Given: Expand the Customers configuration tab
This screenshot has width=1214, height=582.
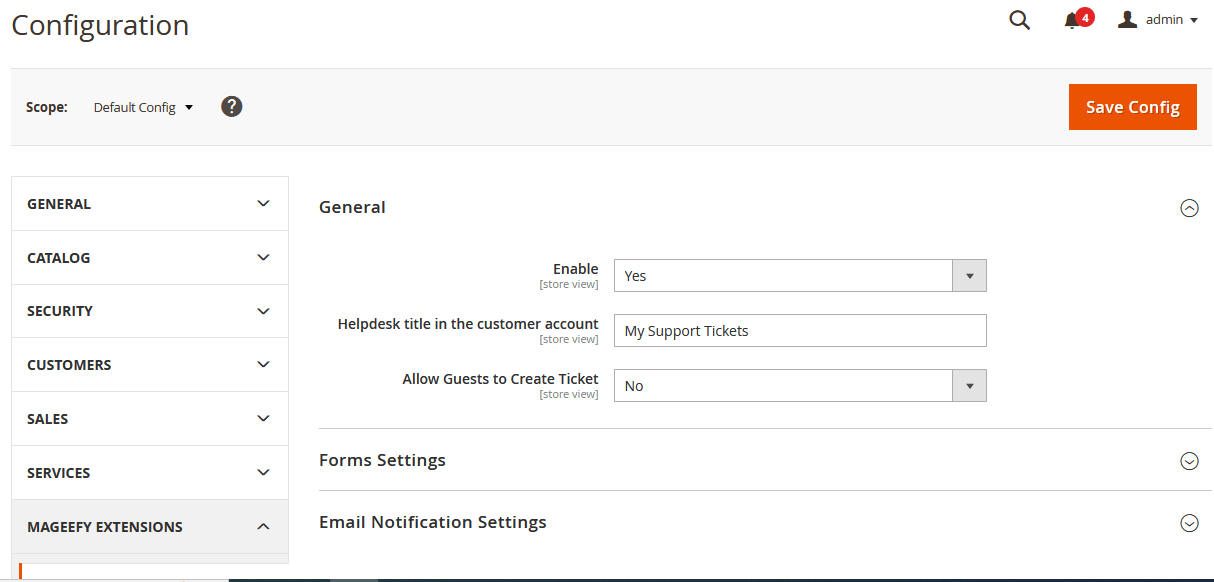Looking at the screenshot, I should point(150,365).
